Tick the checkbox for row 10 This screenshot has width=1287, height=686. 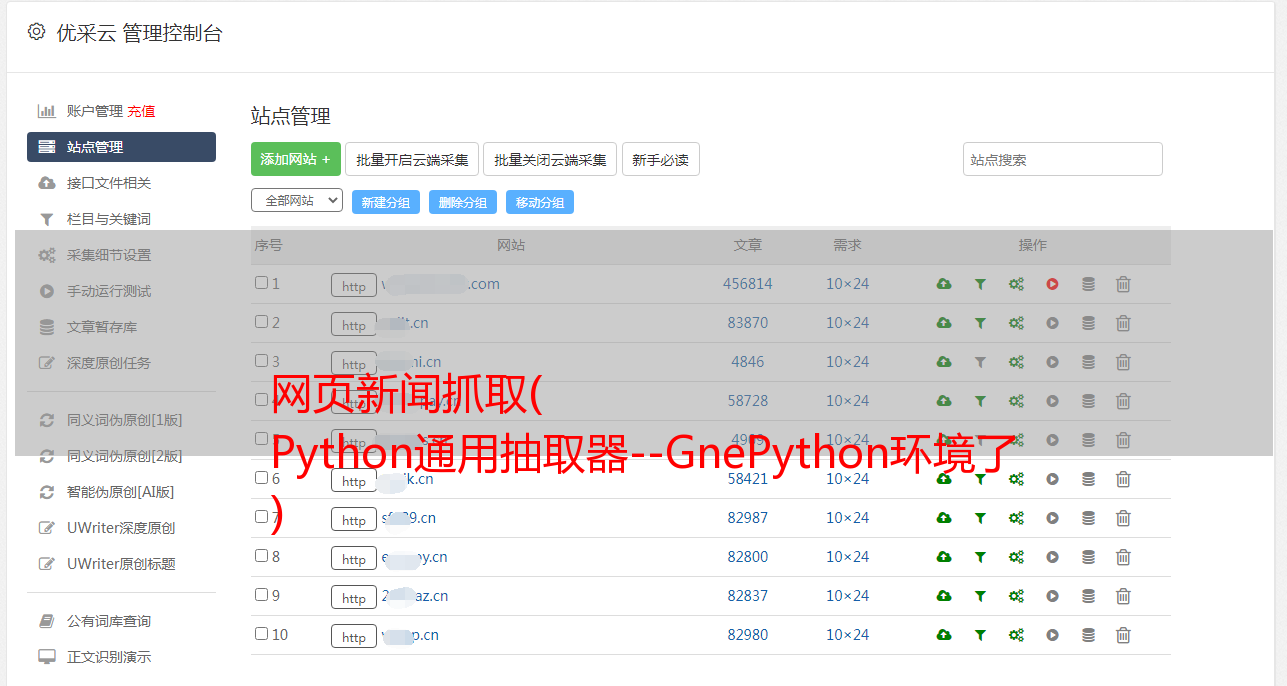[x=261, y=634]
